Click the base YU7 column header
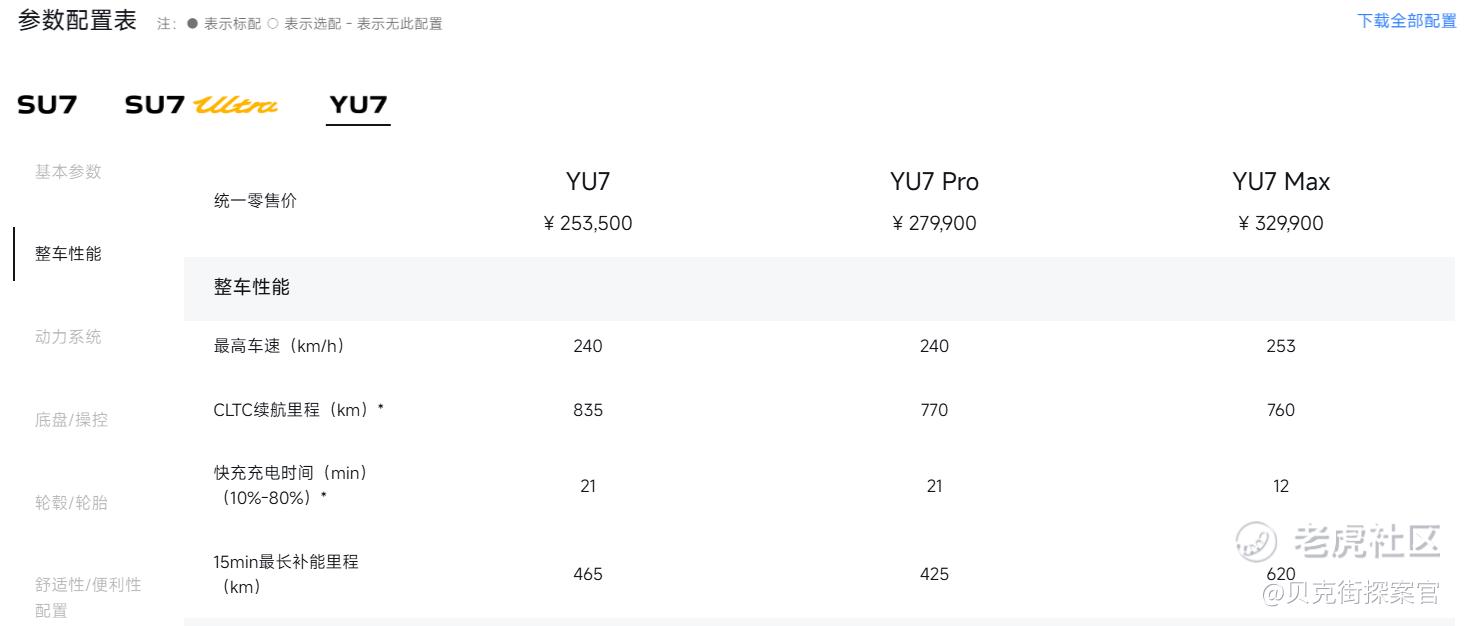This screenshot has width=1469, height=626. [588, 181]
